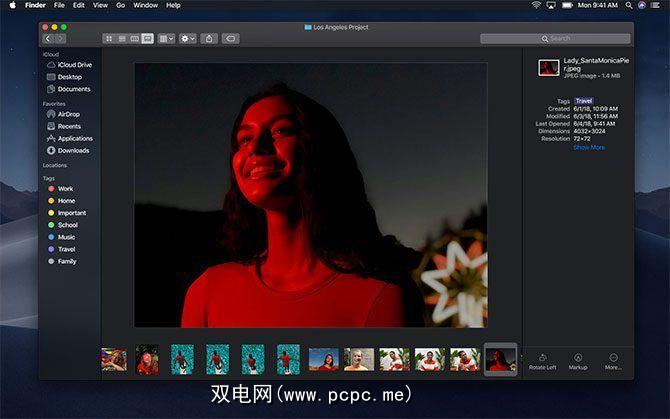The image size is (670, 419).
Task: Open the View menu in menu bar
Action: point(100,5)
